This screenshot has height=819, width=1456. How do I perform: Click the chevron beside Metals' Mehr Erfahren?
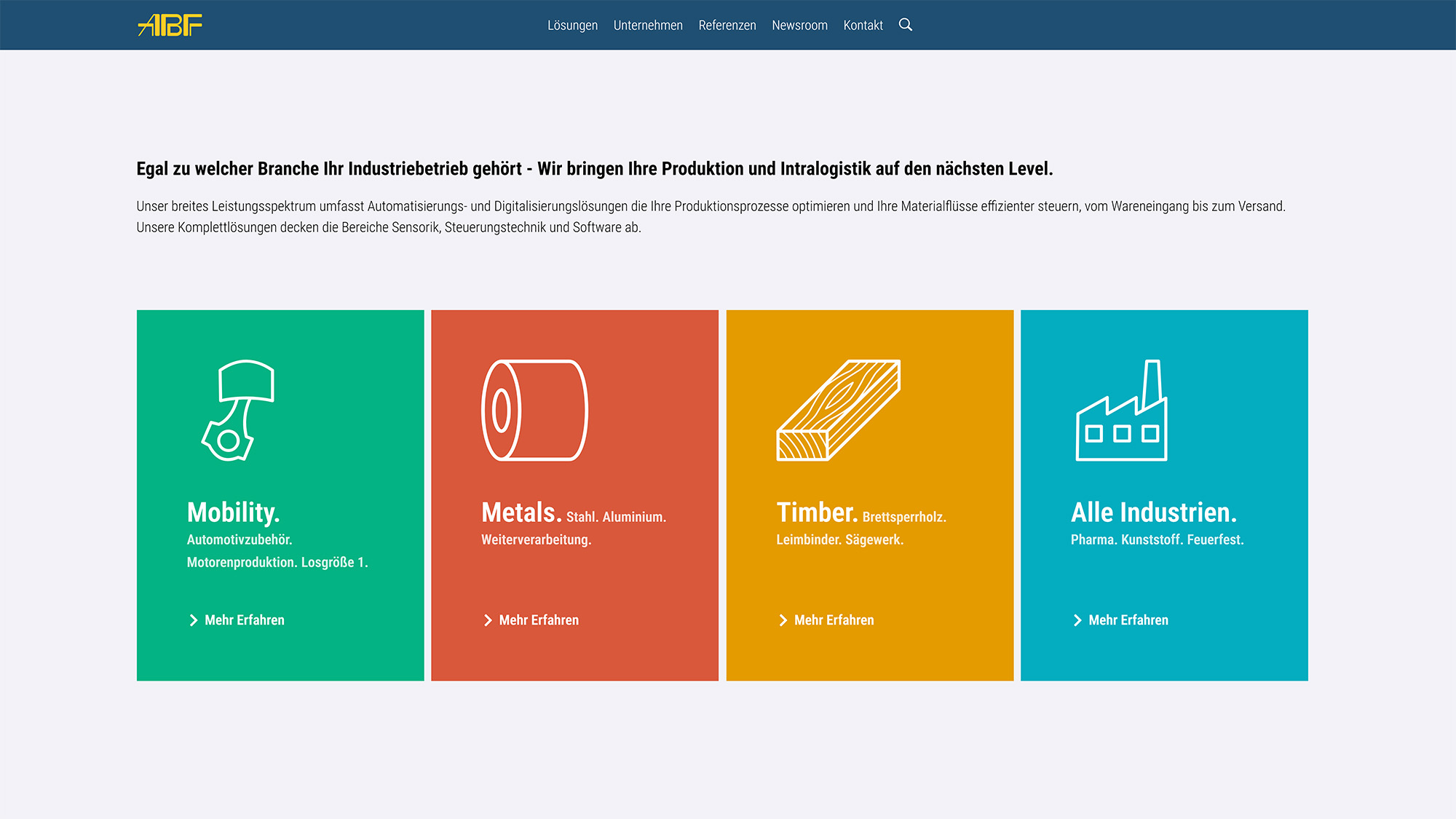click(x=486, y=620)
